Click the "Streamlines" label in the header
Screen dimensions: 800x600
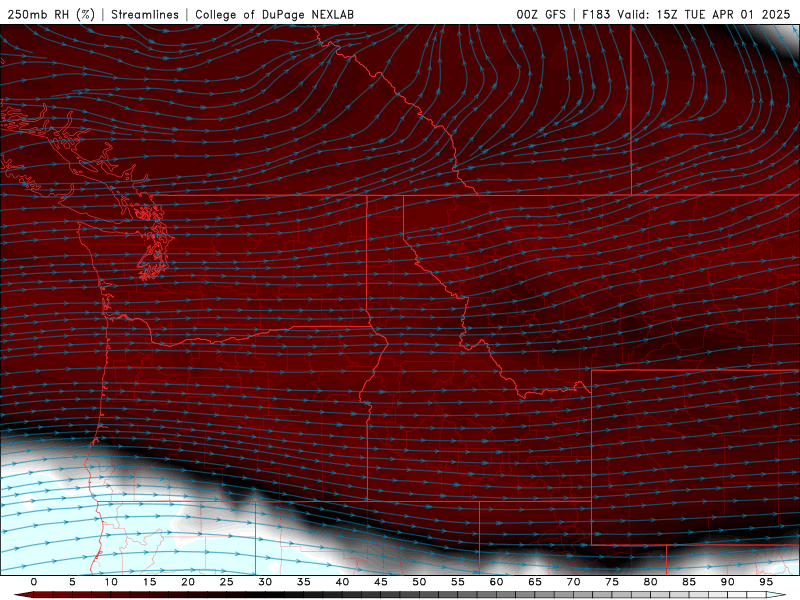145,14
